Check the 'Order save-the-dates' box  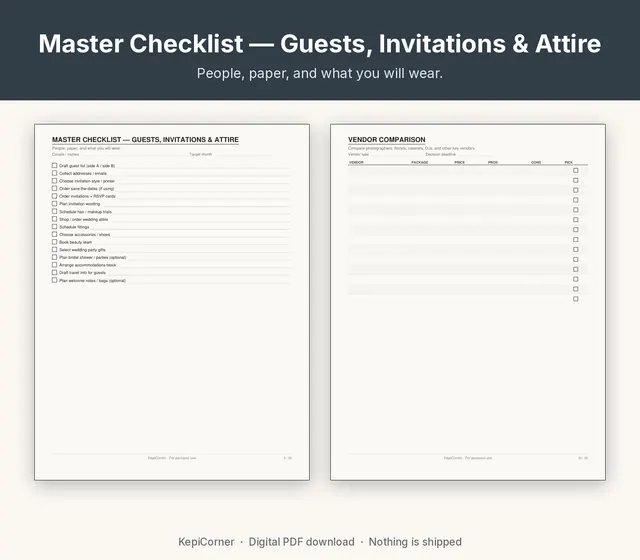[x=54, y=188]
